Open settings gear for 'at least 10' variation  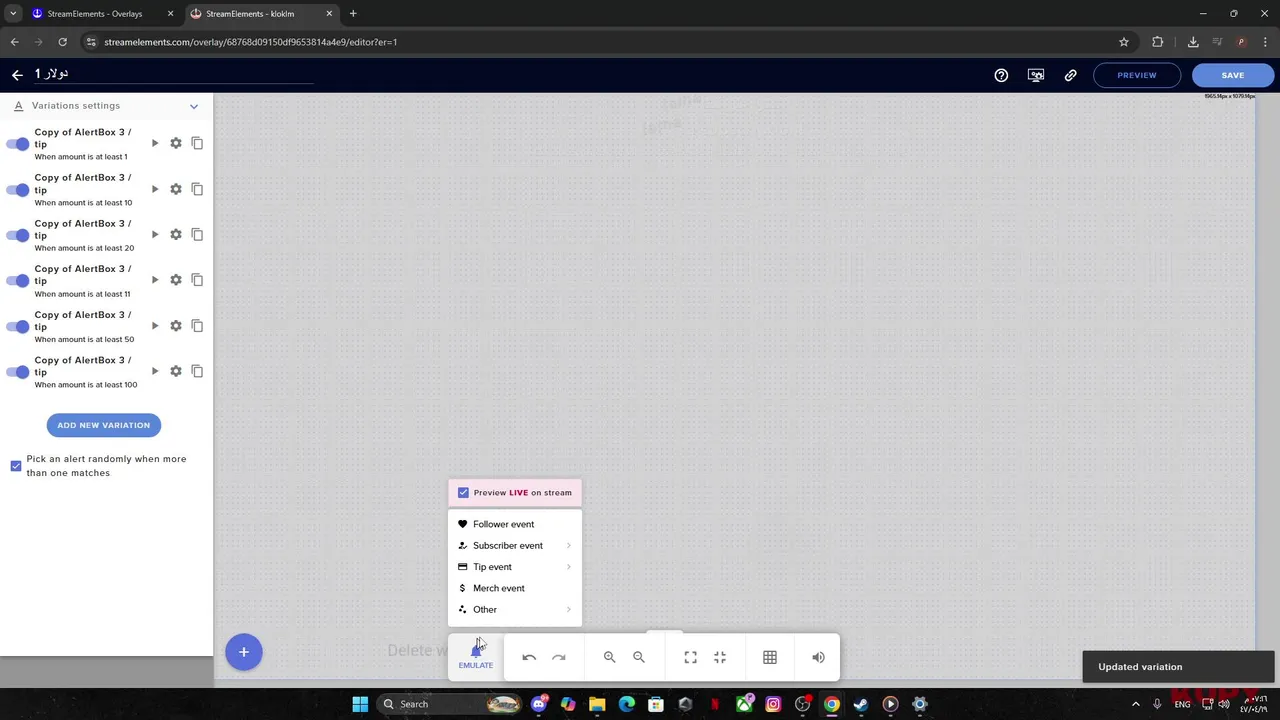point(176,189)
